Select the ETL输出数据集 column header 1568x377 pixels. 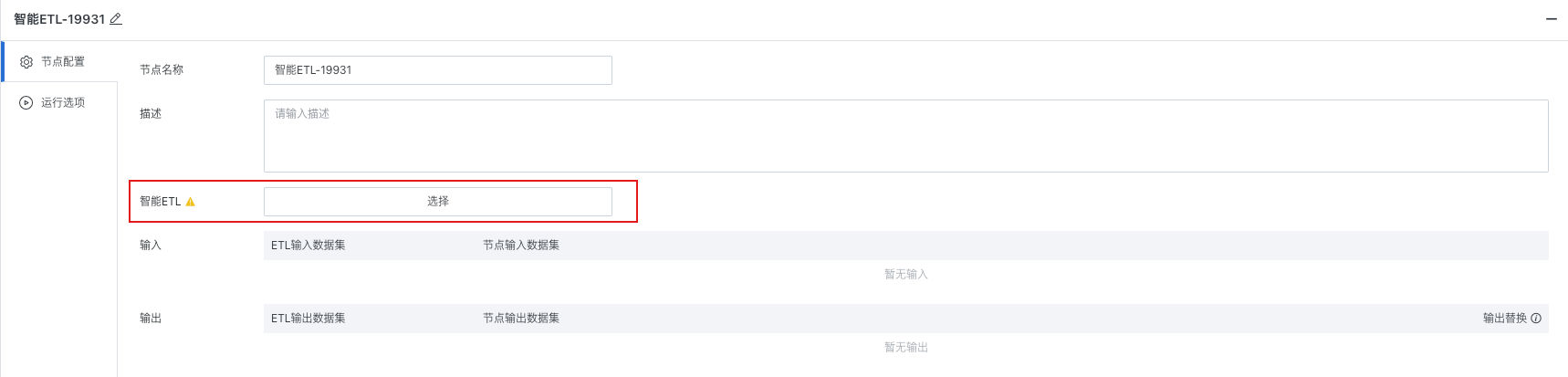coord(308,319)
